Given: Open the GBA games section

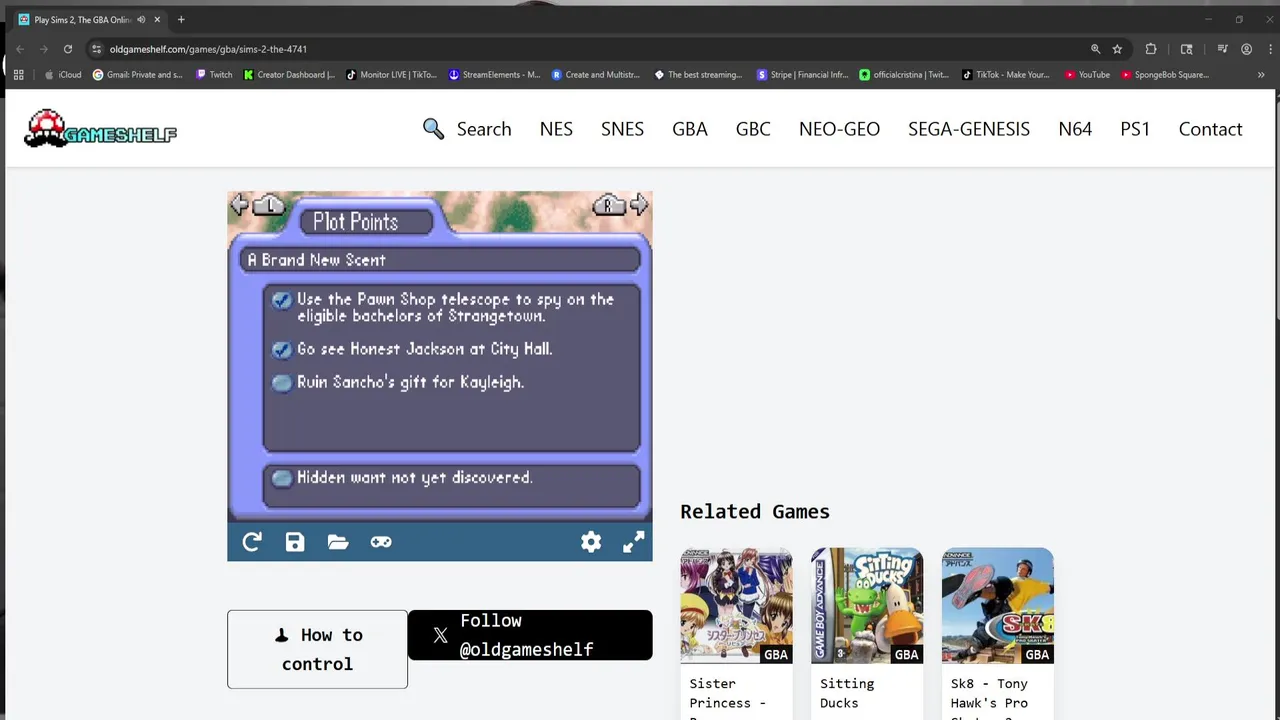Looking at the screenshot, I should [690, 129].
